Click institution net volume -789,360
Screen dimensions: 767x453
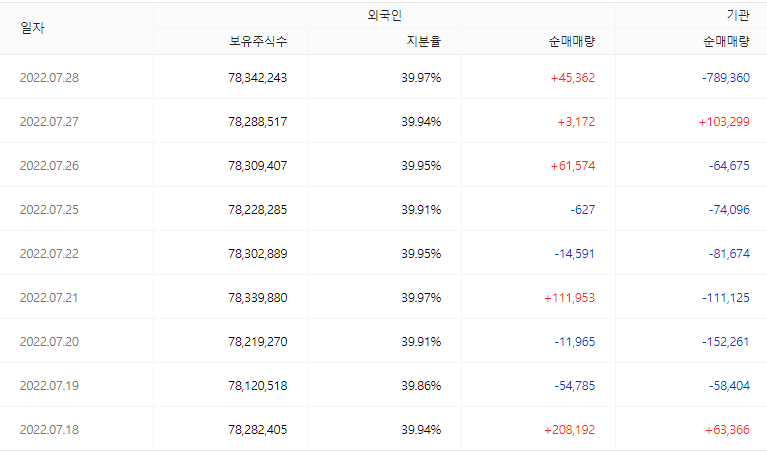(726, 78)
